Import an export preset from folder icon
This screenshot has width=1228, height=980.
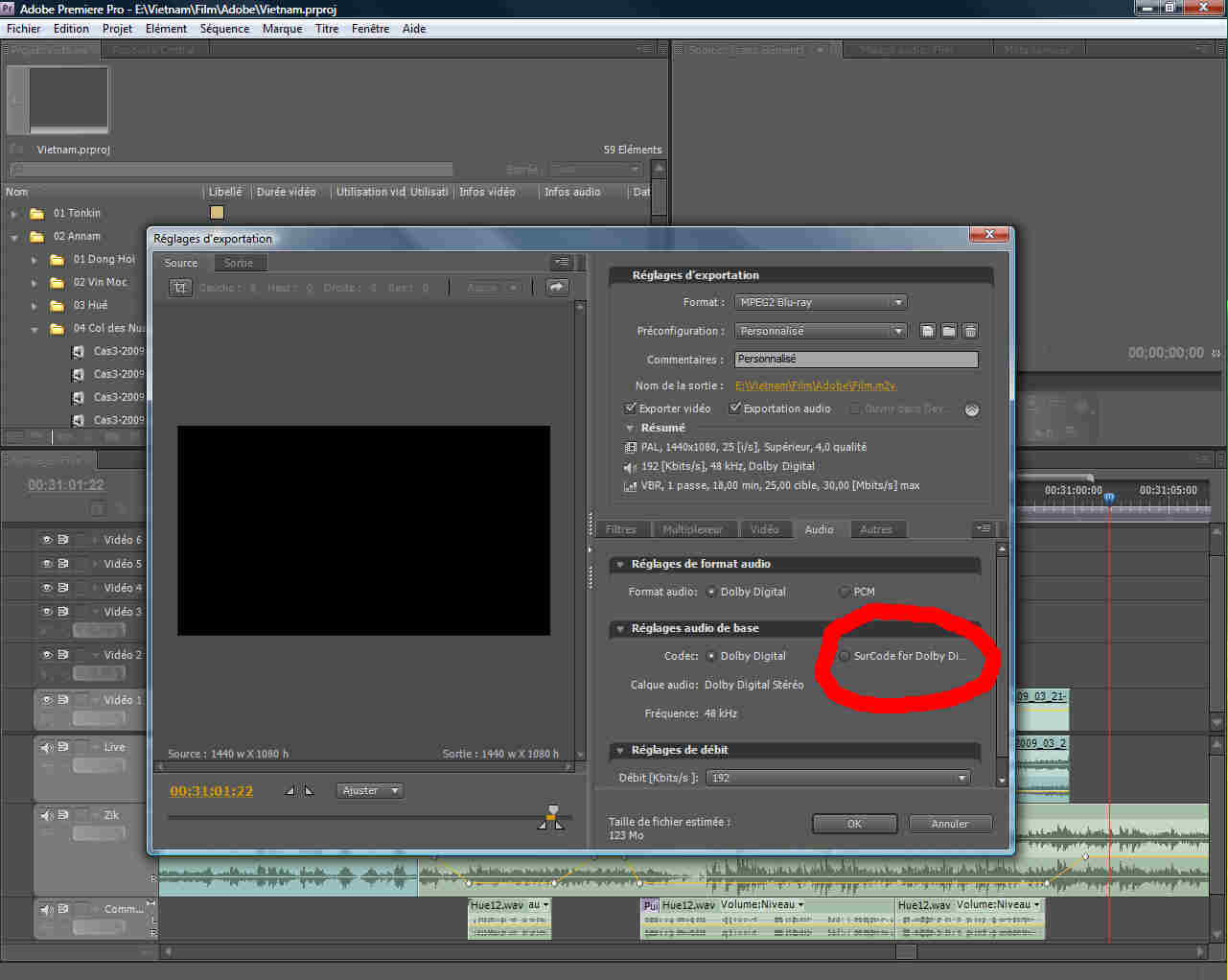point(948,331)
